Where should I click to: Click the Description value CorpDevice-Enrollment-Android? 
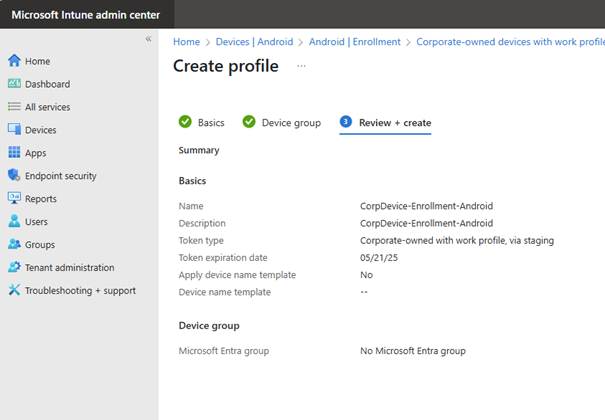(x=426, y=223)
